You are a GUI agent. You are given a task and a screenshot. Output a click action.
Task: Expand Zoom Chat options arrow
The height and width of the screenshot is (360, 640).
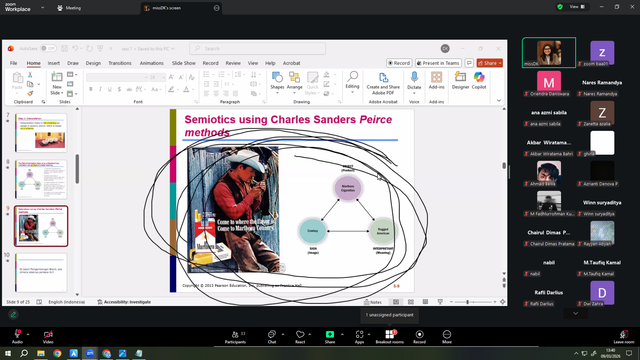click(x=283, y=334)
